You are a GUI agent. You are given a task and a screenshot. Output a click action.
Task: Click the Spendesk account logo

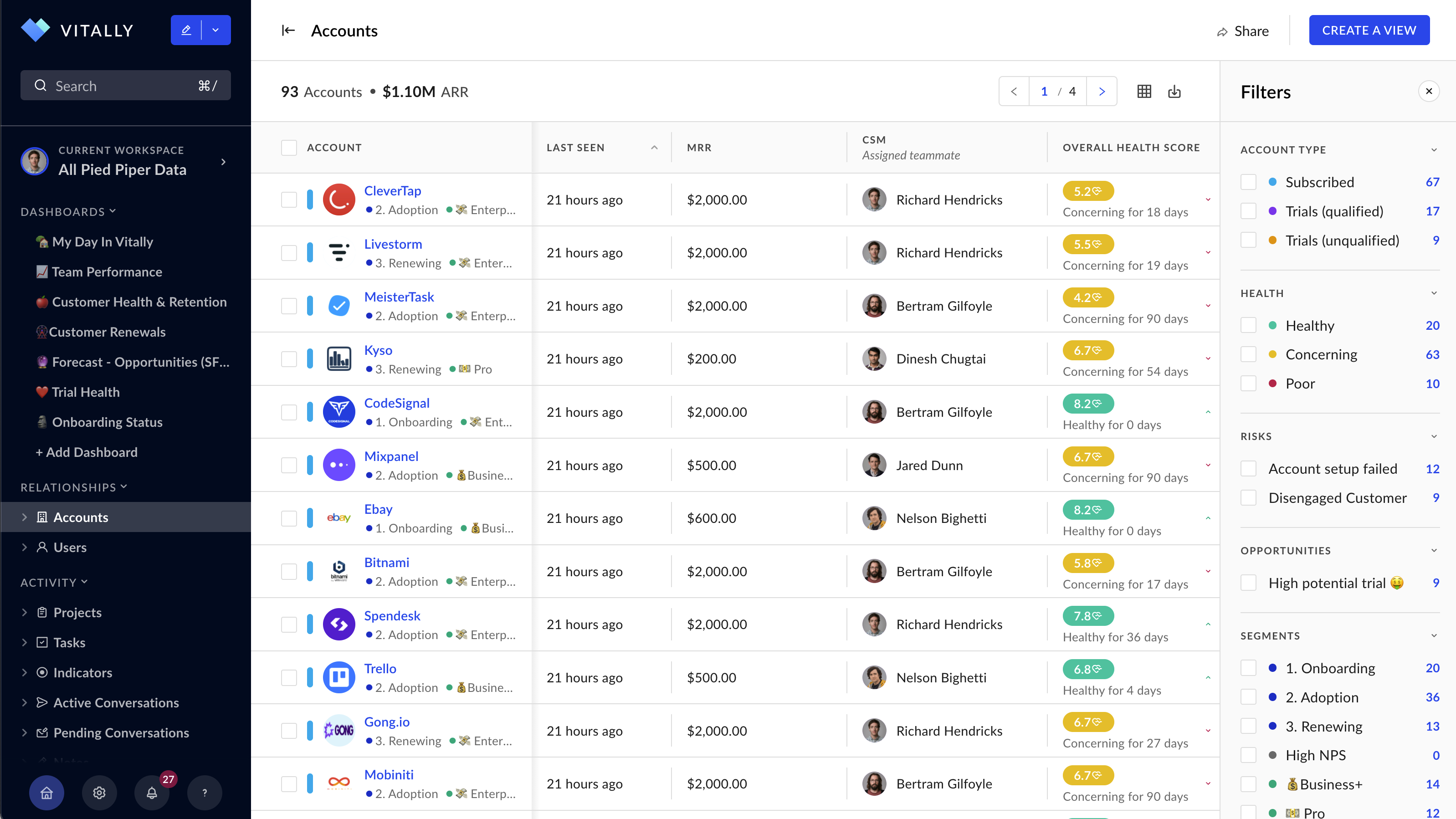pyautogui.click(x=338, y=624)
